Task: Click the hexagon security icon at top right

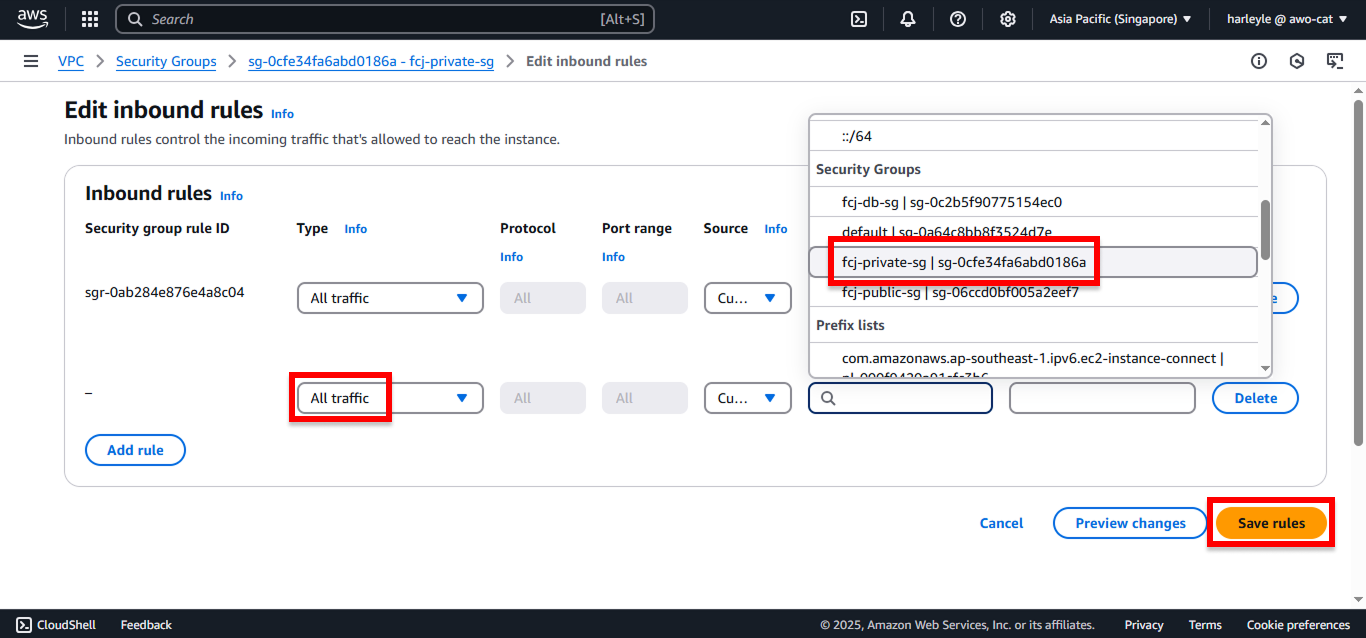Action: click(1297, 61)
